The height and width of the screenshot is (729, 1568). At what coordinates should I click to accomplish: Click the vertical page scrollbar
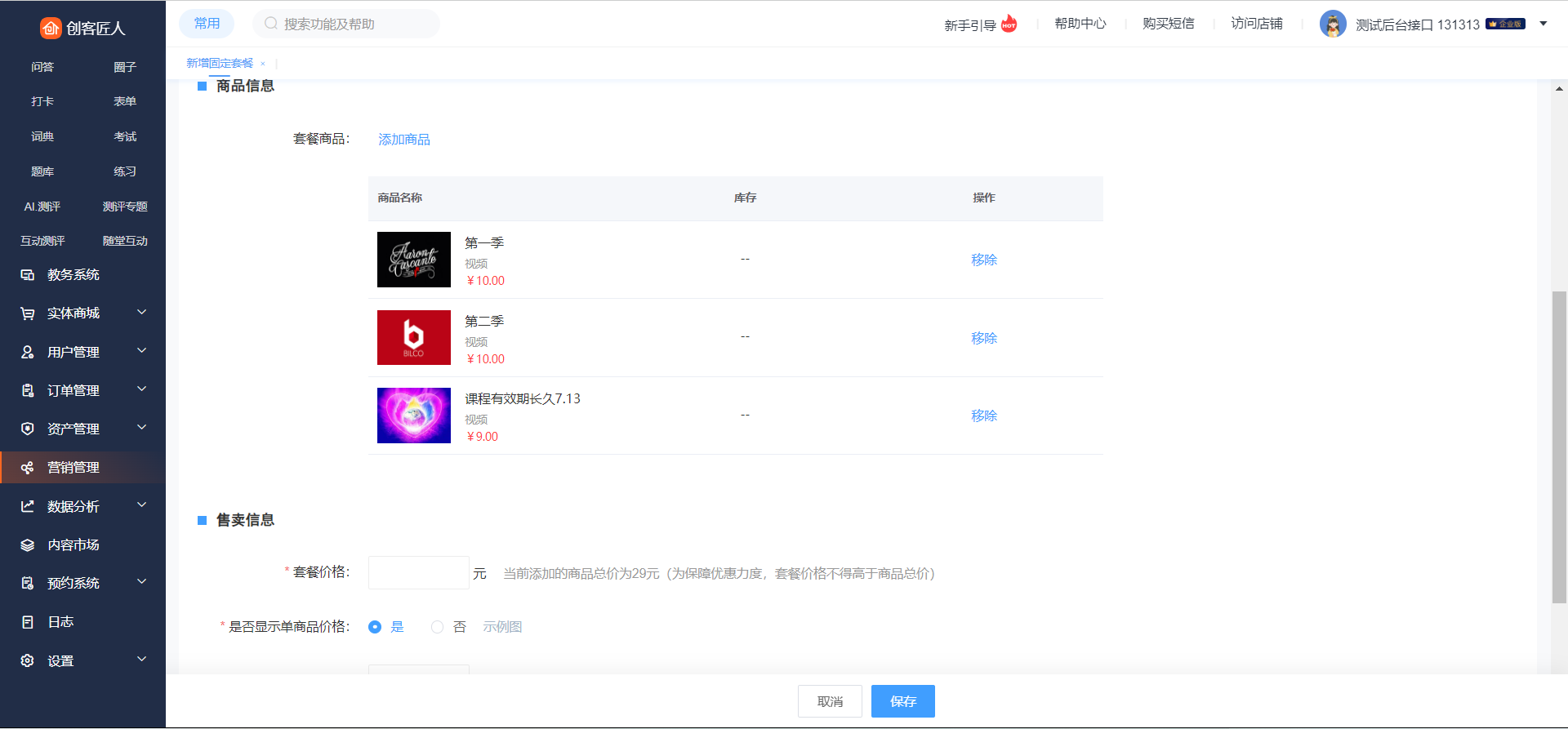1559,447
